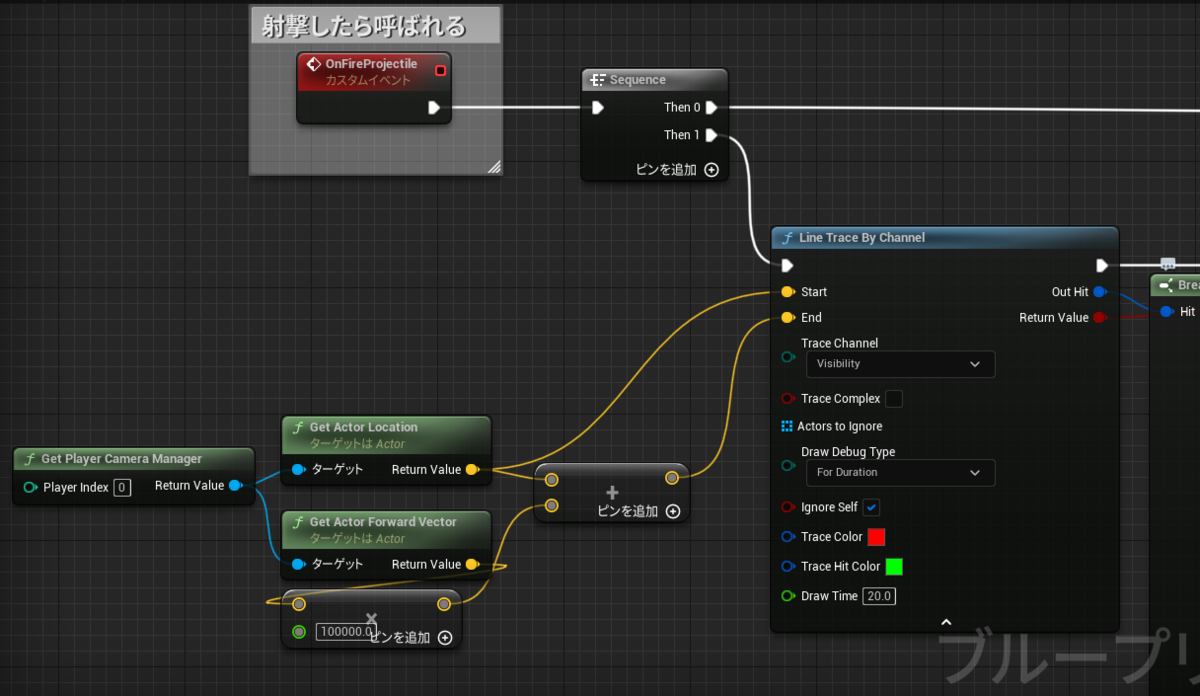
Task: Toggle the Trace Complex checkbox
Action: [894, 399]
